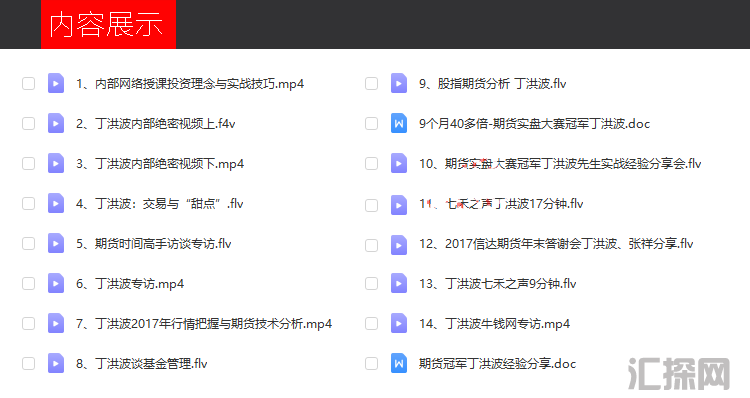Open file name 2、丁洪波内部绝密视频上.f4v
The height and width of the screenshot is (398, 750).
click(155, 124)
